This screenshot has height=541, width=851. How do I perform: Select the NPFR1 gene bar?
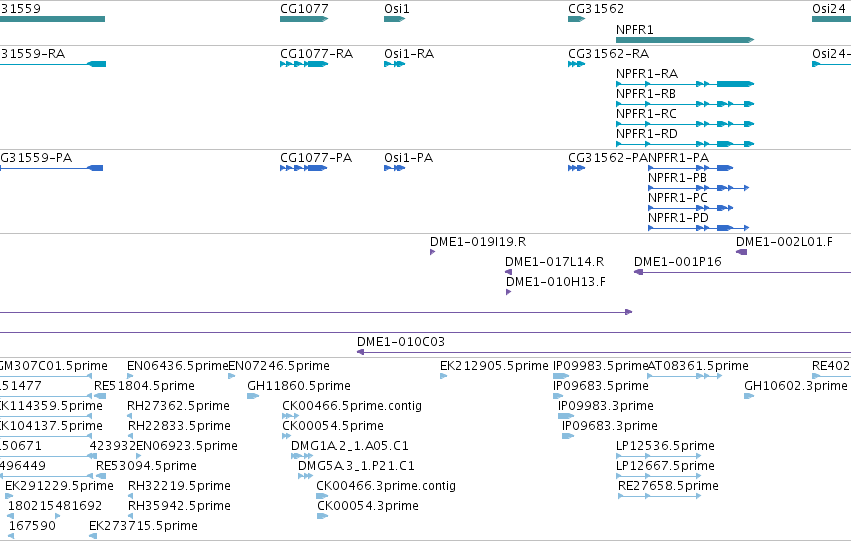tap(685, 40)
